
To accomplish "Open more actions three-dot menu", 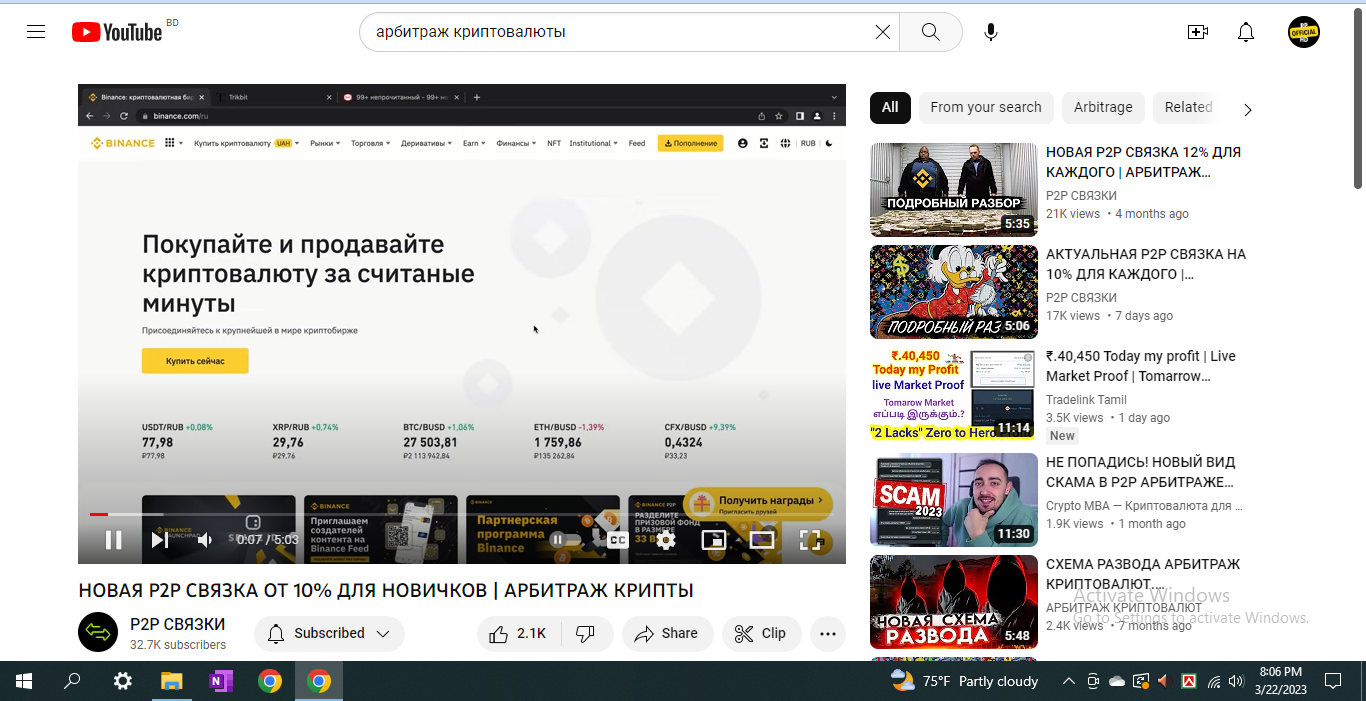I will (x=828, y=633).
